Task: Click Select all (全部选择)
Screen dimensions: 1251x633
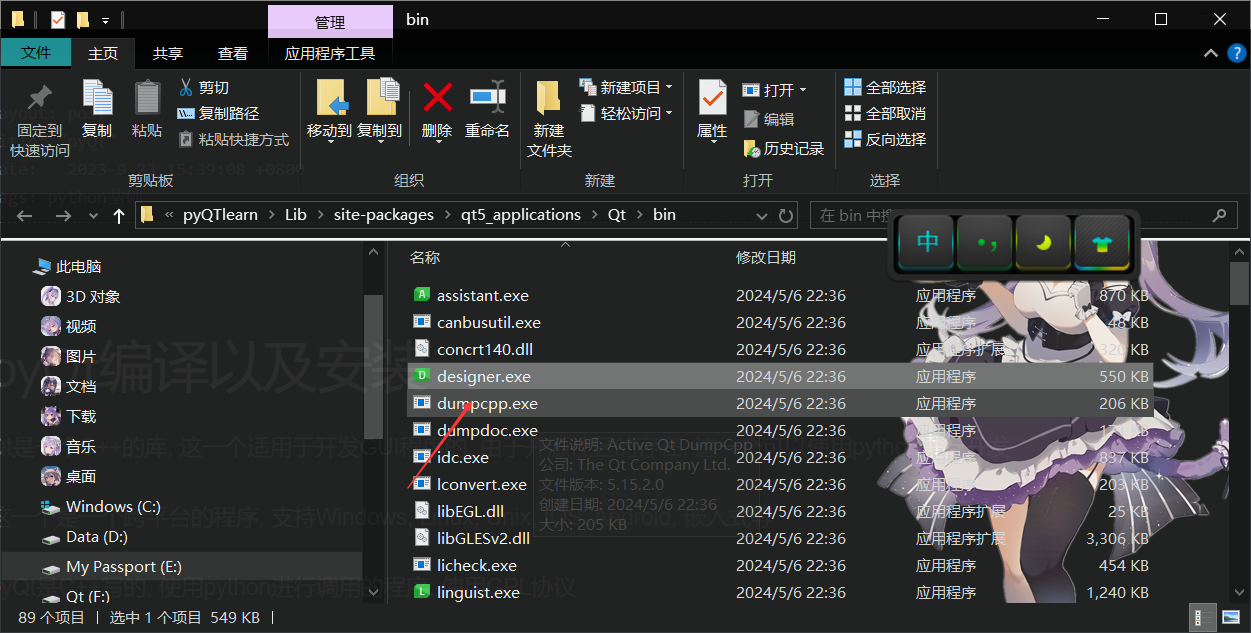Action: (x=886, y=87)
